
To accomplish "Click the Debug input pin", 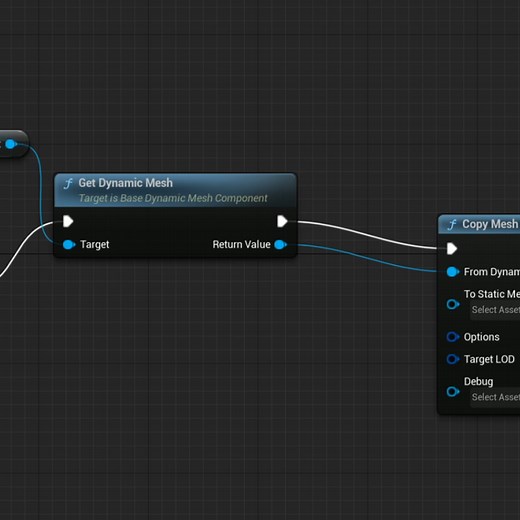I will pyautogui.click(x=453, y=391).
